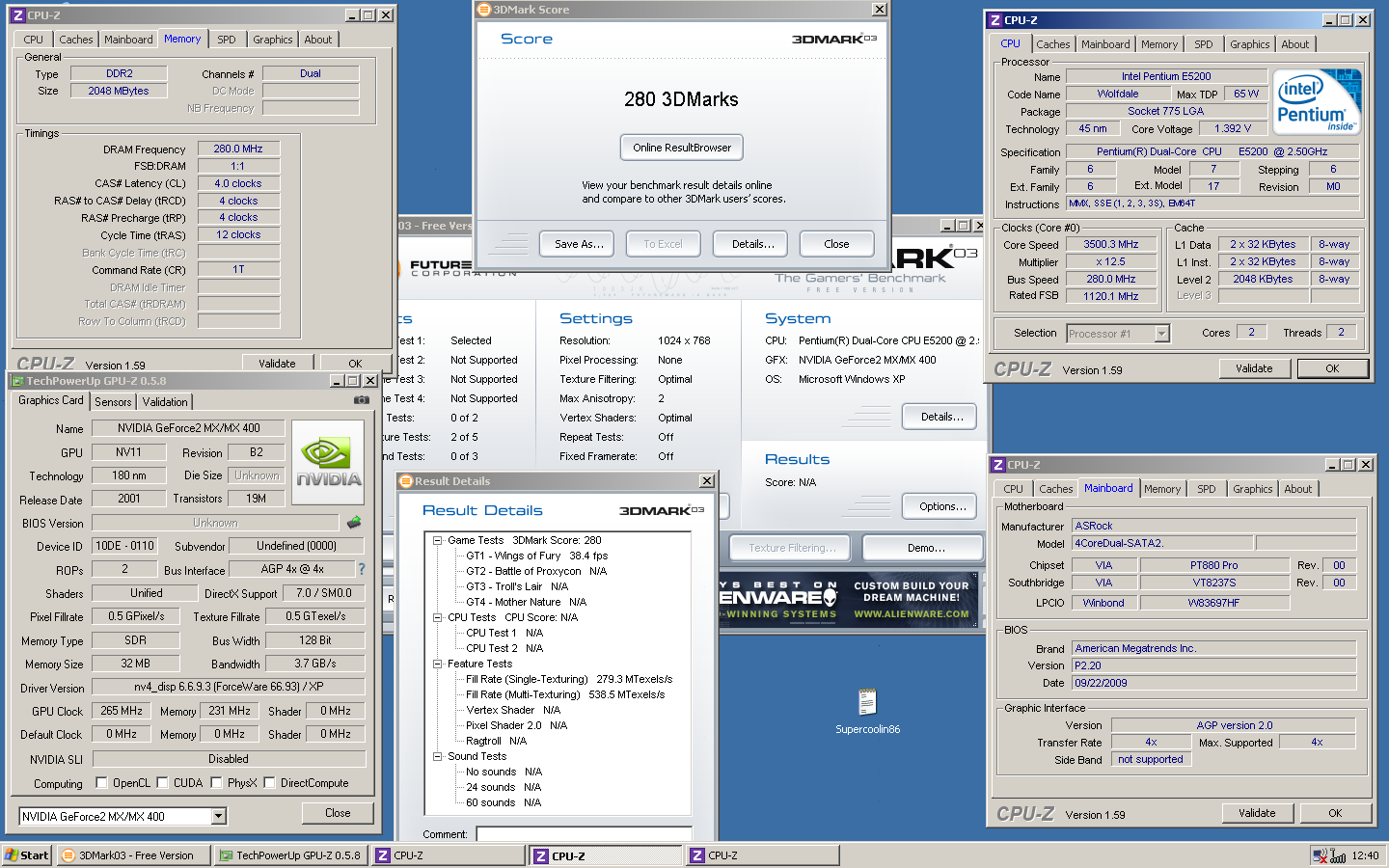Click the GPU-Z screenshot camera icon
This screenshot has height=868, width=1389.
pyautogui.click(x=361, y=400)
